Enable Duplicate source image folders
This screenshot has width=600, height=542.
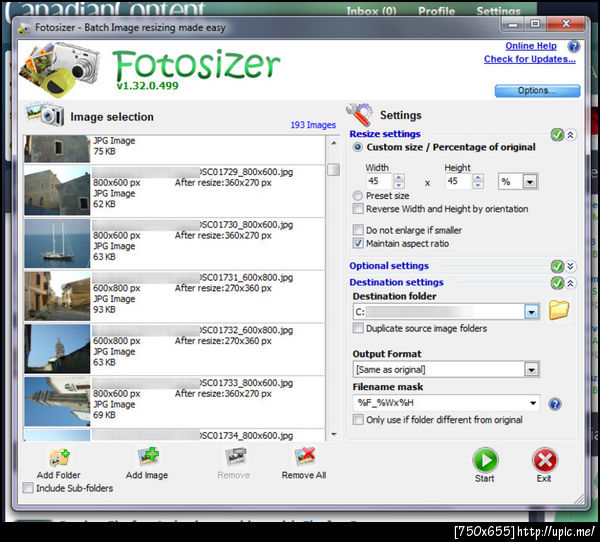(x=358, y=328)
